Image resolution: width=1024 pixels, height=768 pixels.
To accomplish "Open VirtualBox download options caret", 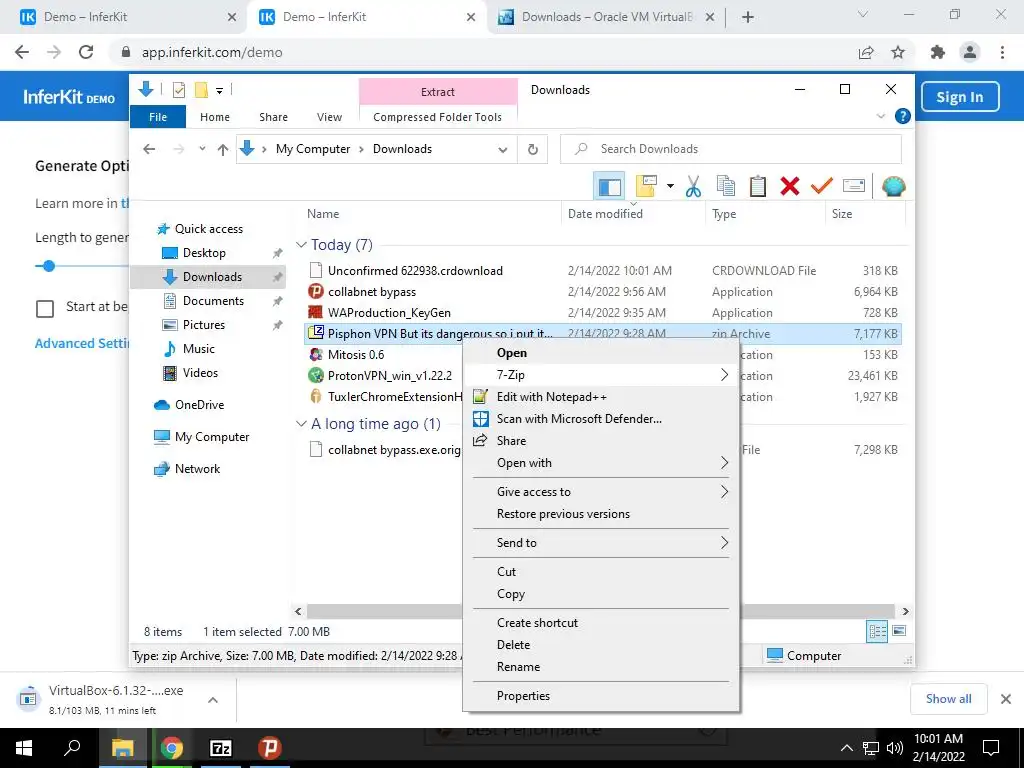I will pyautogui.click(x=213, y=700).
